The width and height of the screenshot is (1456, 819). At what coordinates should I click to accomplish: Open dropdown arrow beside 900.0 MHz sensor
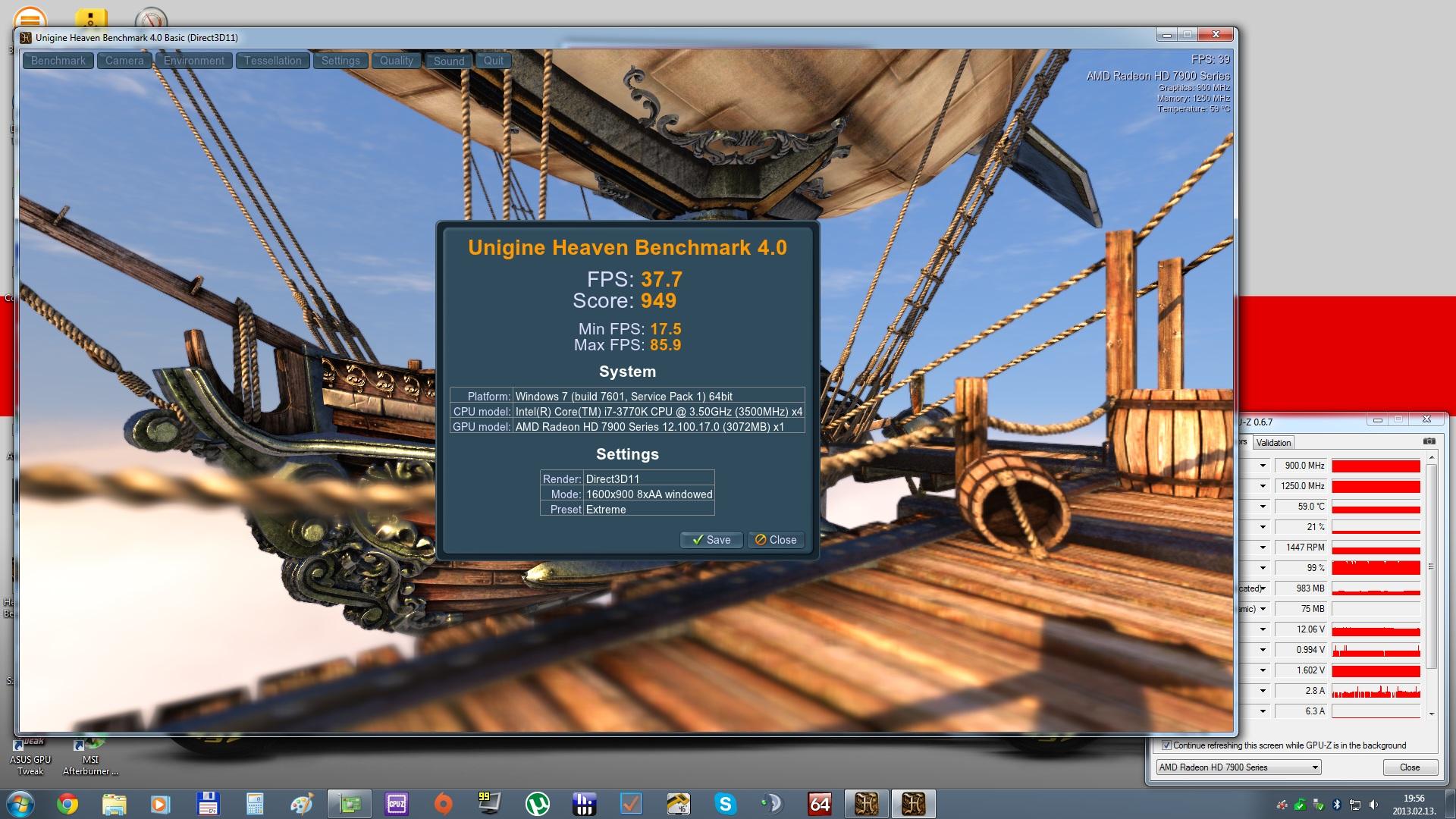point(1263,466)
